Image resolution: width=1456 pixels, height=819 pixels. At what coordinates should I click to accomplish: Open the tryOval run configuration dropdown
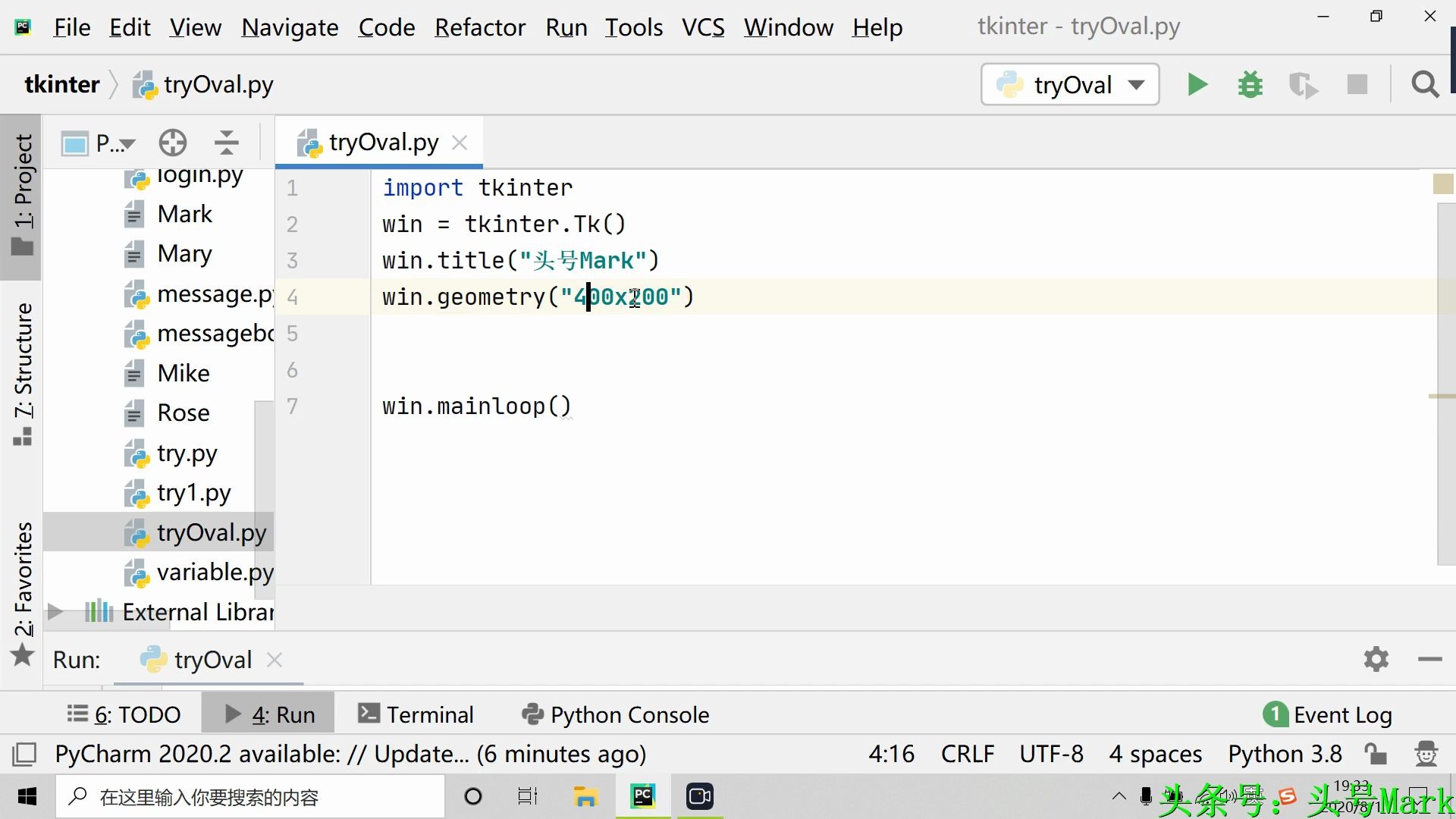tap(1070, 84)
